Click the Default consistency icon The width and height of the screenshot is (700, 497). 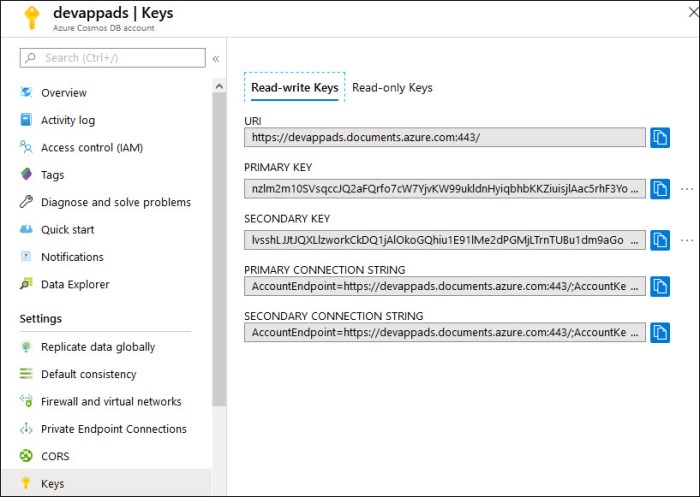tap(26, 373)
